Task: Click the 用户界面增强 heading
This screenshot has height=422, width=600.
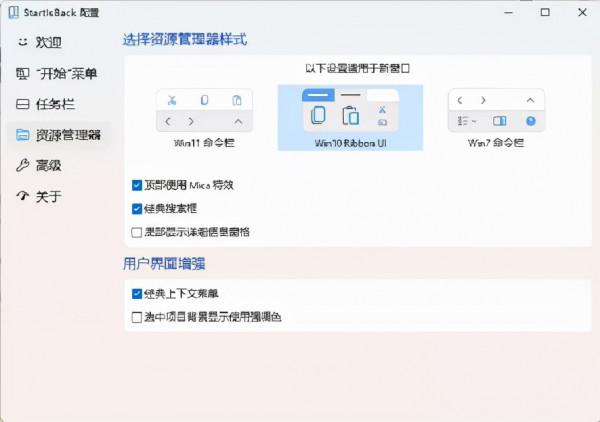Action: coord(164,264)
